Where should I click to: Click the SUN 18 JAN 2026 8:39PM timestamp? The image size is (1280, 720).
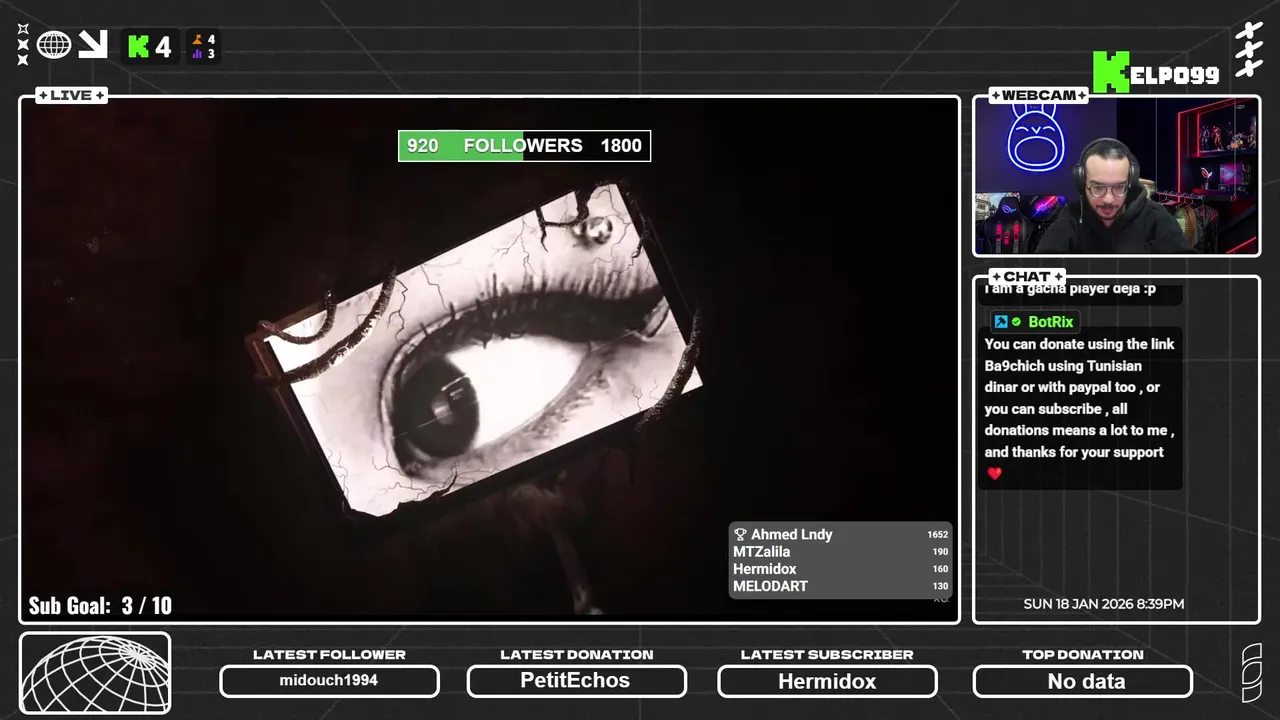click(1104, 604)
